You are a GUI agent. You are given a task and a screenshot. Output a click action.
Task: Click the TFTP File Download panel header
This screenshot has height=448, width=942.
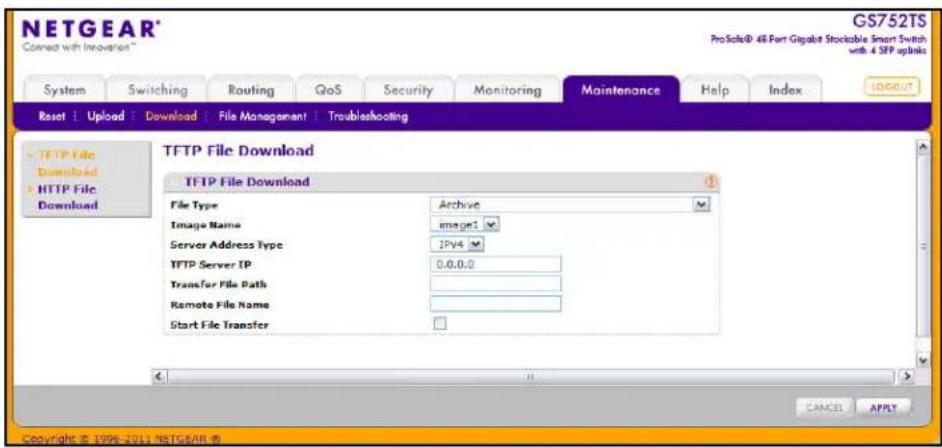[441, 182]
